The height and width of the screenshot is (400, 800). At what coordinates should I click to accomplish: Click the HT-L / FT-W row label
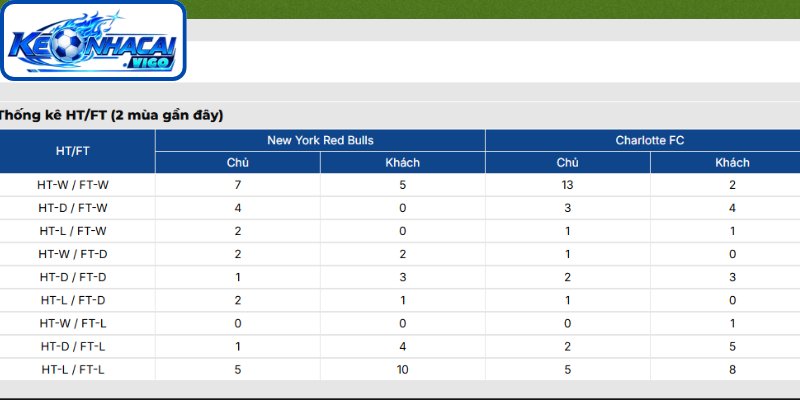tap(73, 231)
